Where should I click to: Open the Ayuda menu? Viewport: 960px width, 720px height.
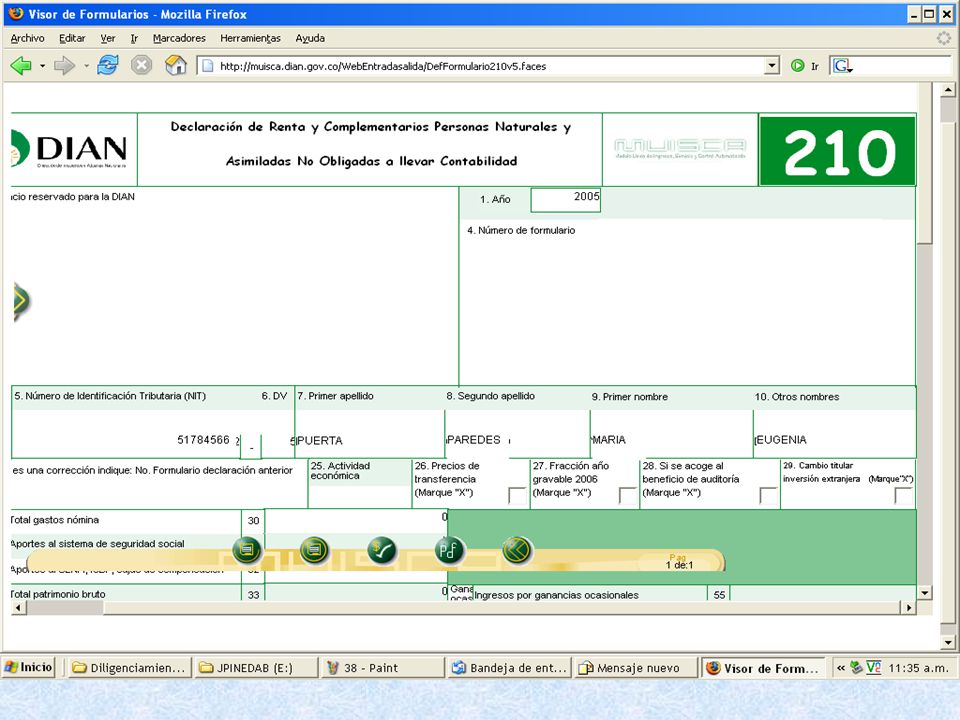pos(310,38)
